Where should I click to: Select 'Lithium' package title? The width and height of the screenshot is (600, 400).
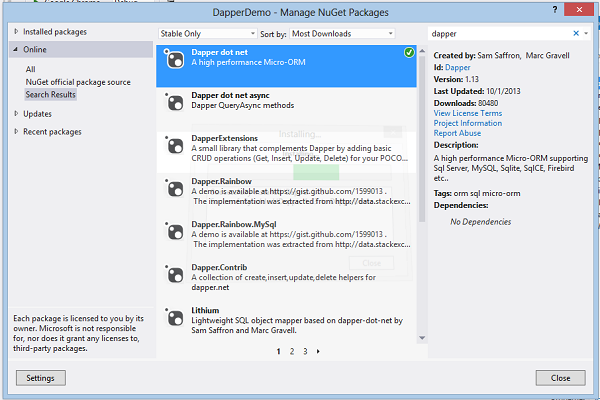[205, 310]
